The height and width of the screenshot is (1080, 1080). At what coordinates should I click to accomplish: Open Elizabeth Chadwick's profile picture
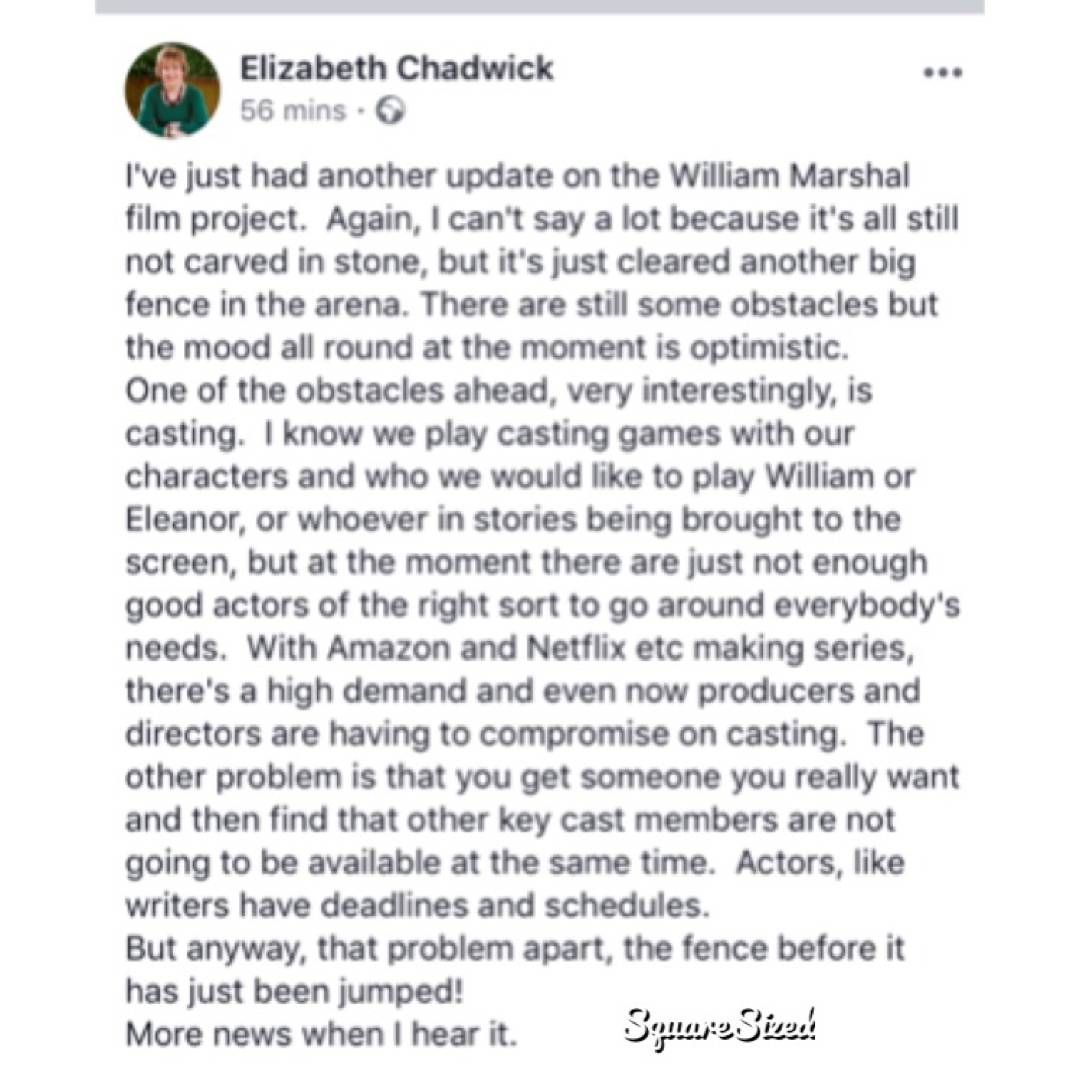click(x=172, y=90)
